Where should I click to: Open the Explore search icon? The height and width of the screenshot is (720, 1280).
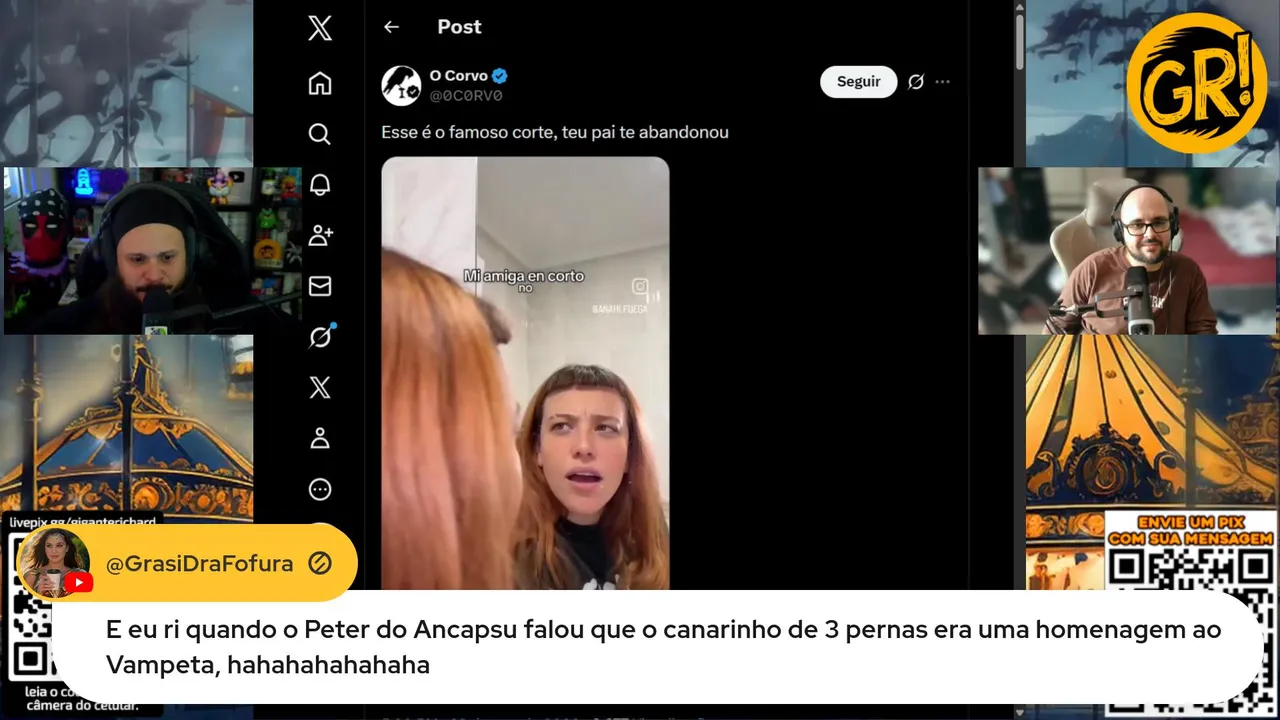pos(320,134)
